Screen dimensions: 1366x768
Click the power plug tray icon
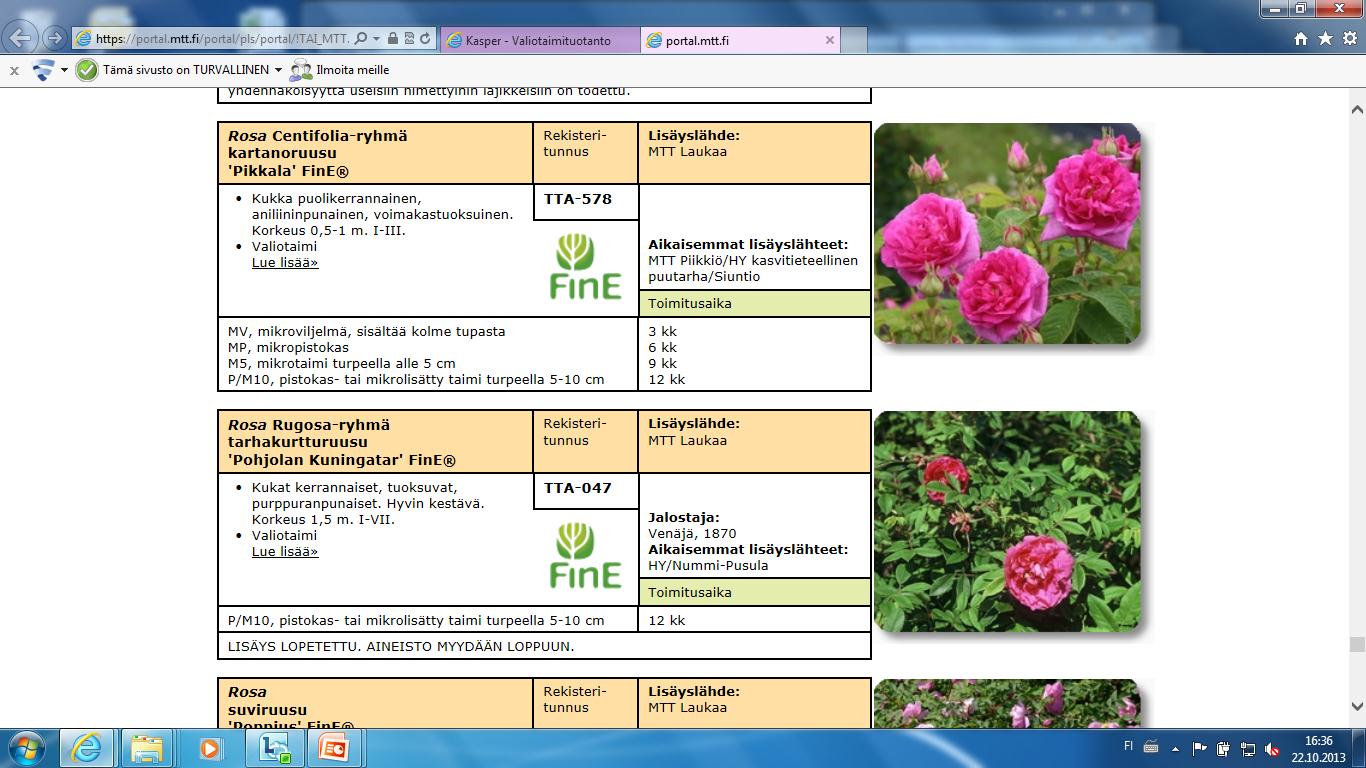coord(1224,748)
